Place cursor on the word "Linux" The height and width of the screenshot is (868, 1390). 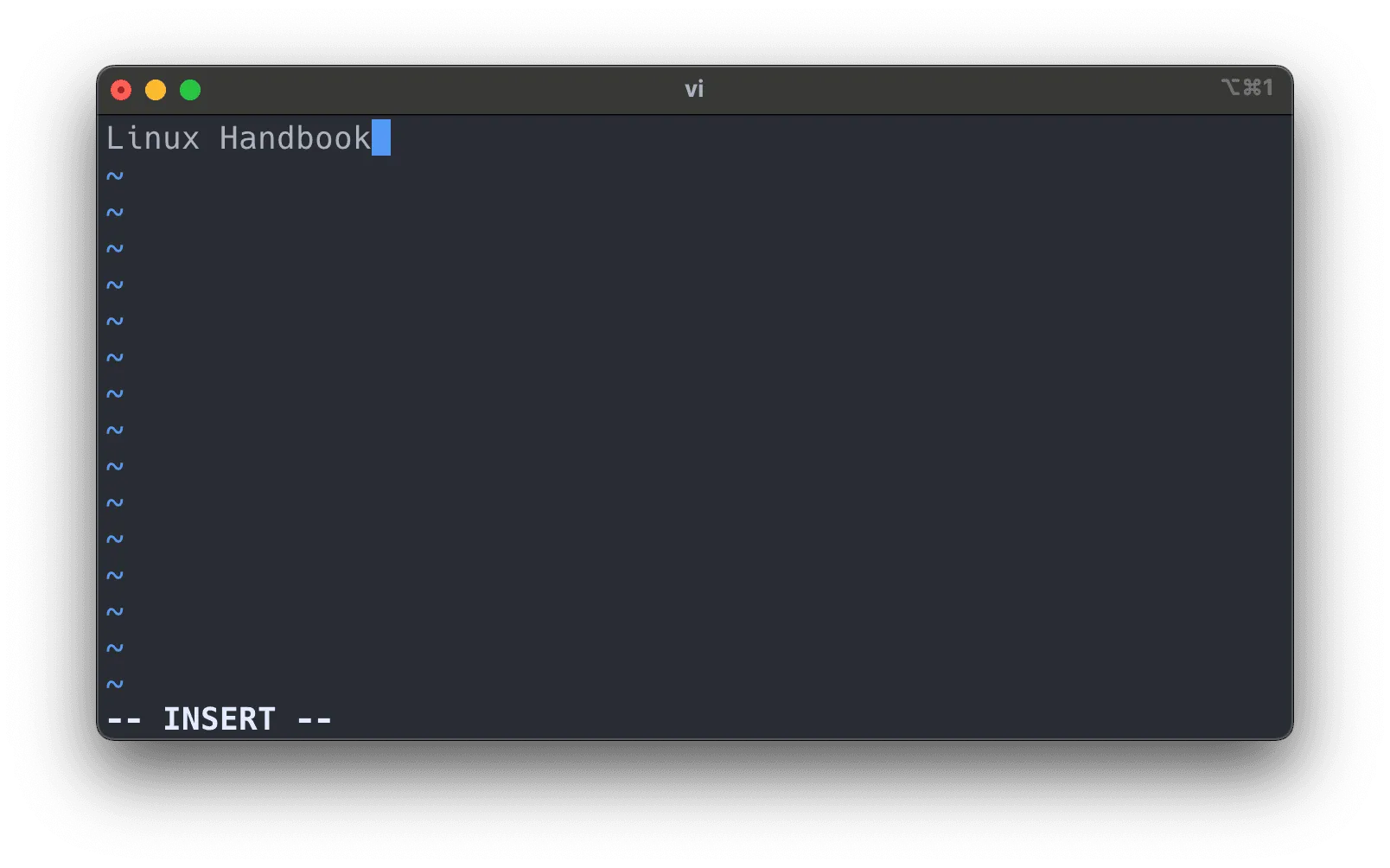tap(153, 138)
